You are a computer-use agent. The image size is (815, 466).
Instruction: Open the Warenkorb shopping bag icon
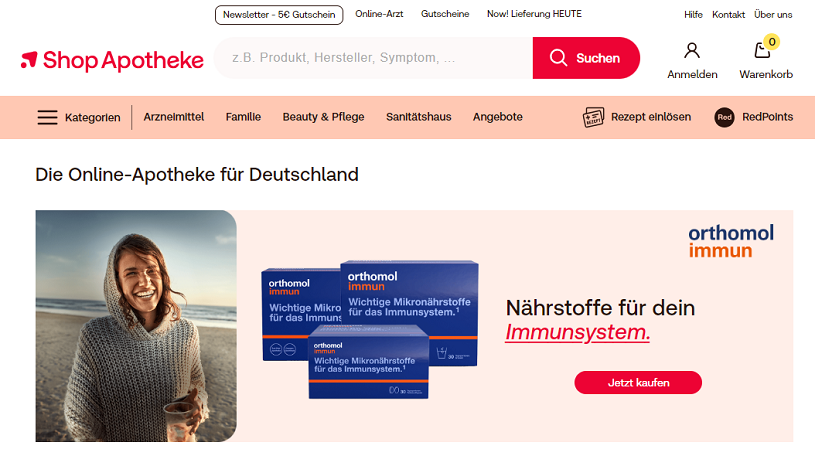pyautogui.click(x=762, y=51)
